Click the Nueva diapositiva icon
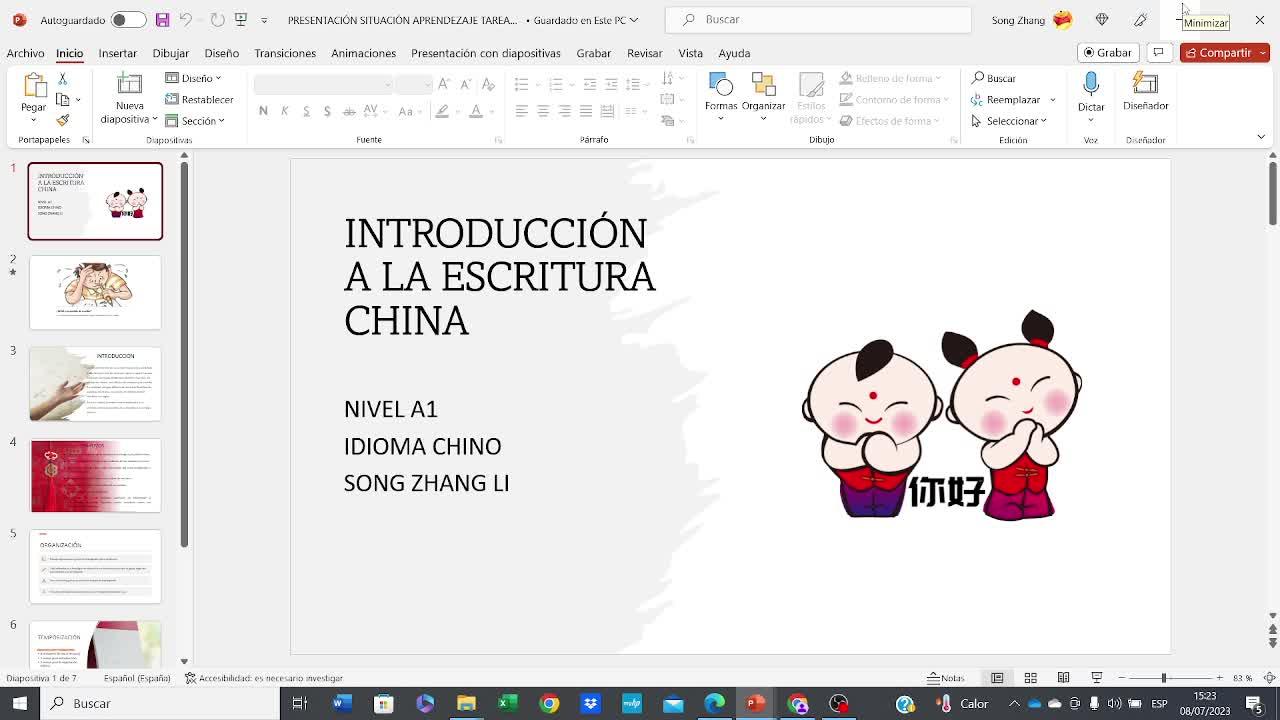 [x=129, y=85]
